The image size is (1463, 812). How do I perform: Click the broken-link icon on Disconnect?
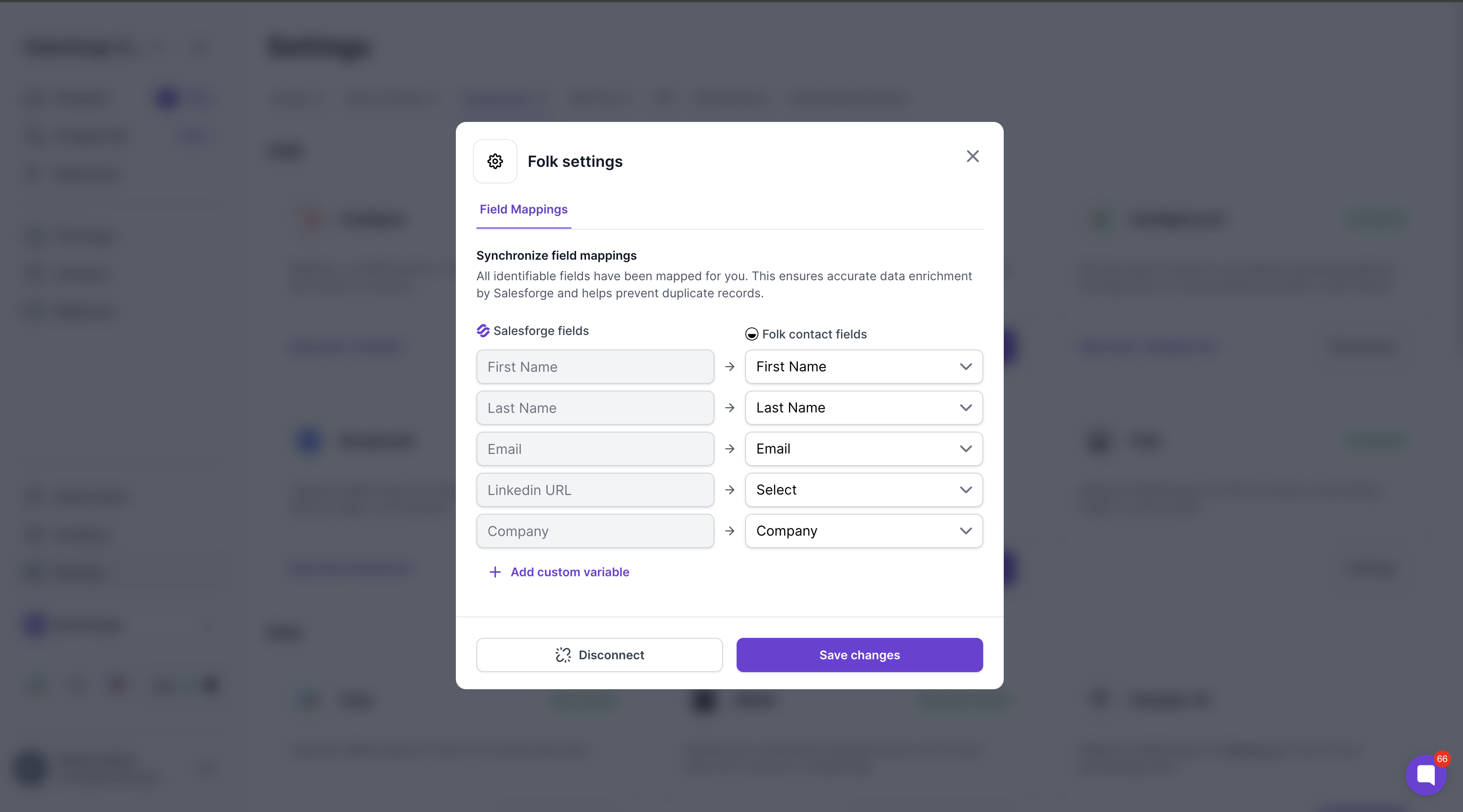pos(563,655)
